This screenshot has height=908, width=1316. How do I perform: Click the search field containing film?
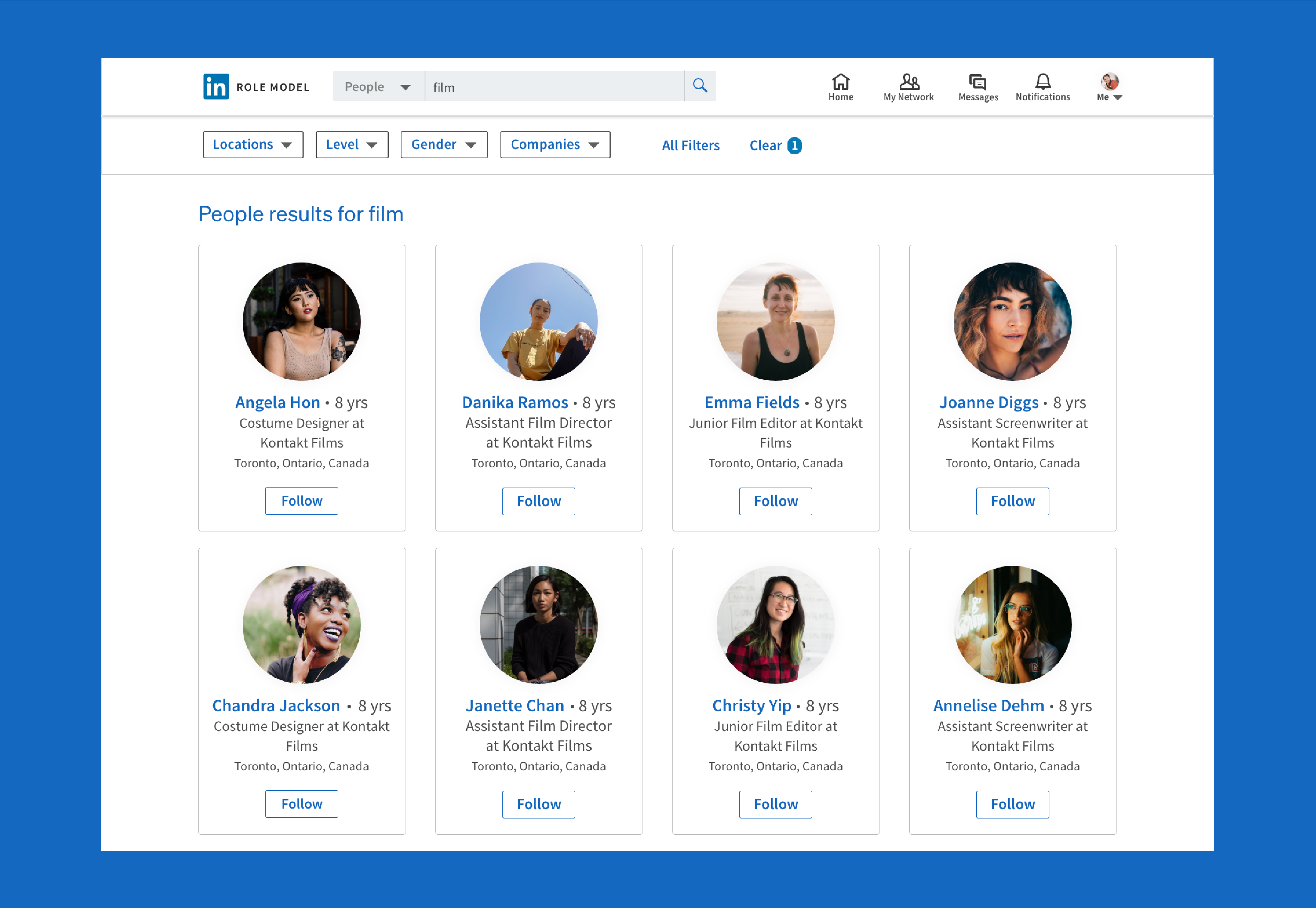554,86
